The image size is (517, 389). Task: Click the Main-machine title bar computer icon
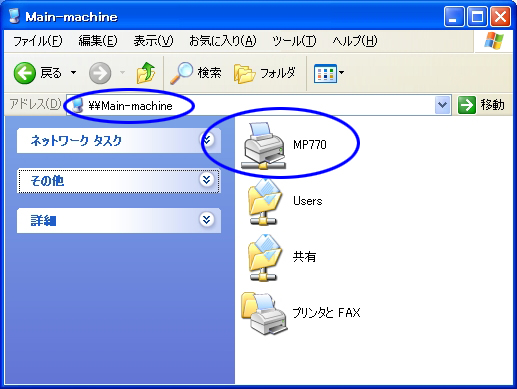14,16
